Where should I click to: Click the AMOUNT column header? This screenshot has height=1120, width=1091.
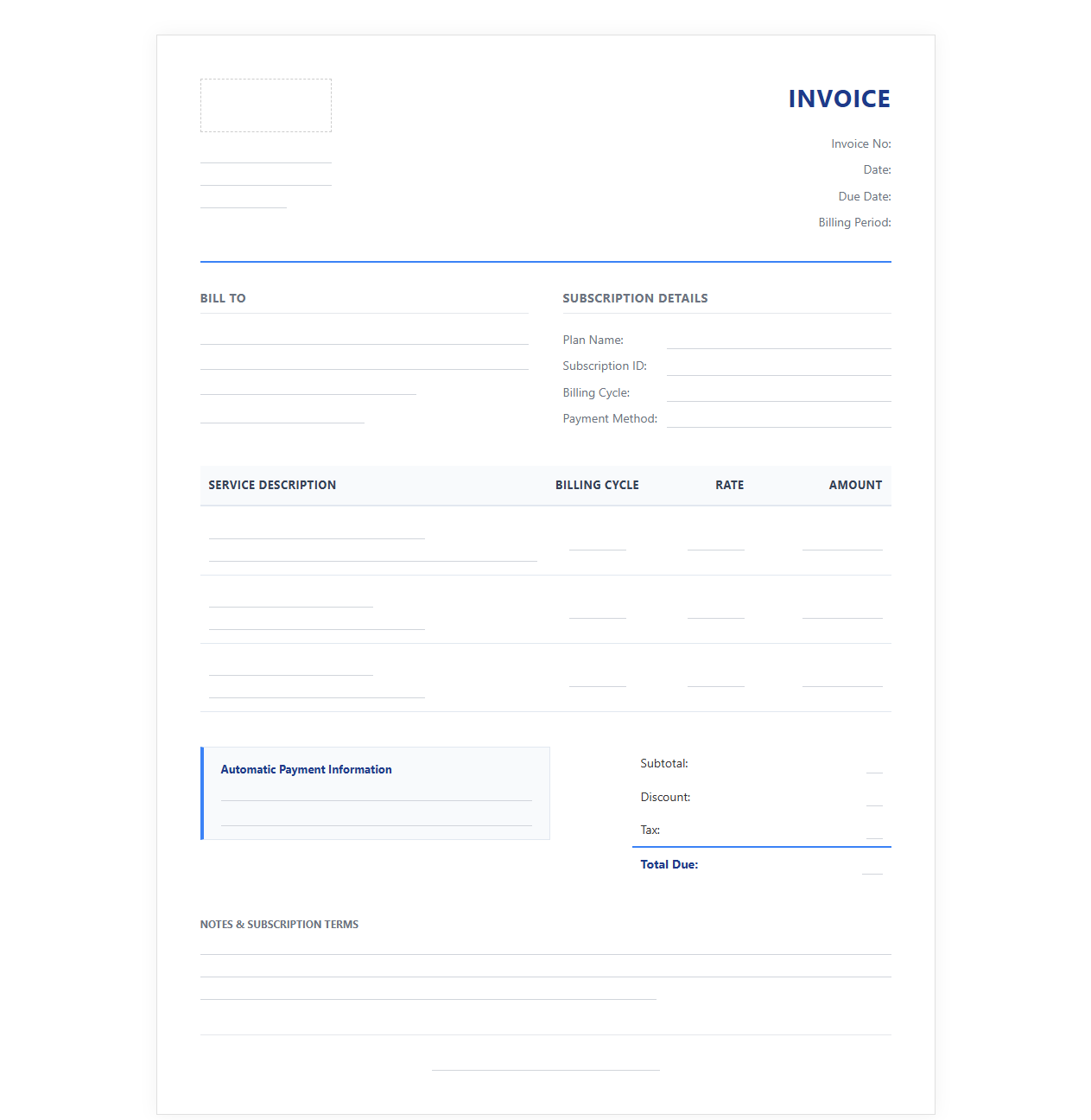pos(855,486)
